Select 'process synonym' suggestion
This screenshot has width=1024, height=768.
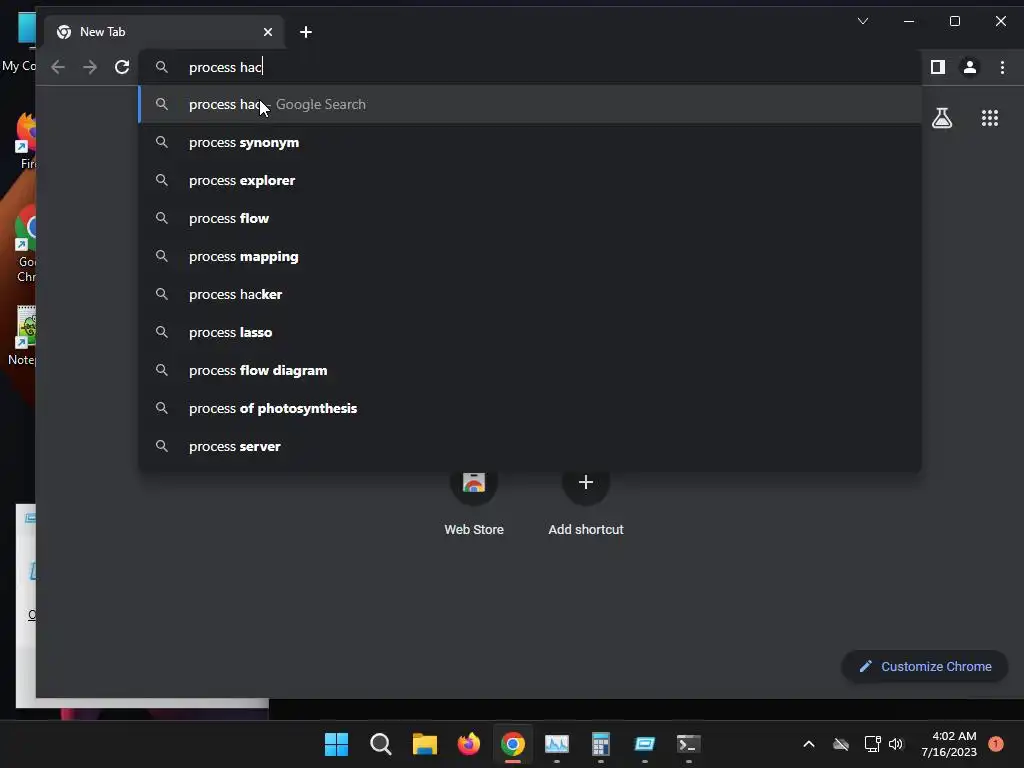[530, 142]
